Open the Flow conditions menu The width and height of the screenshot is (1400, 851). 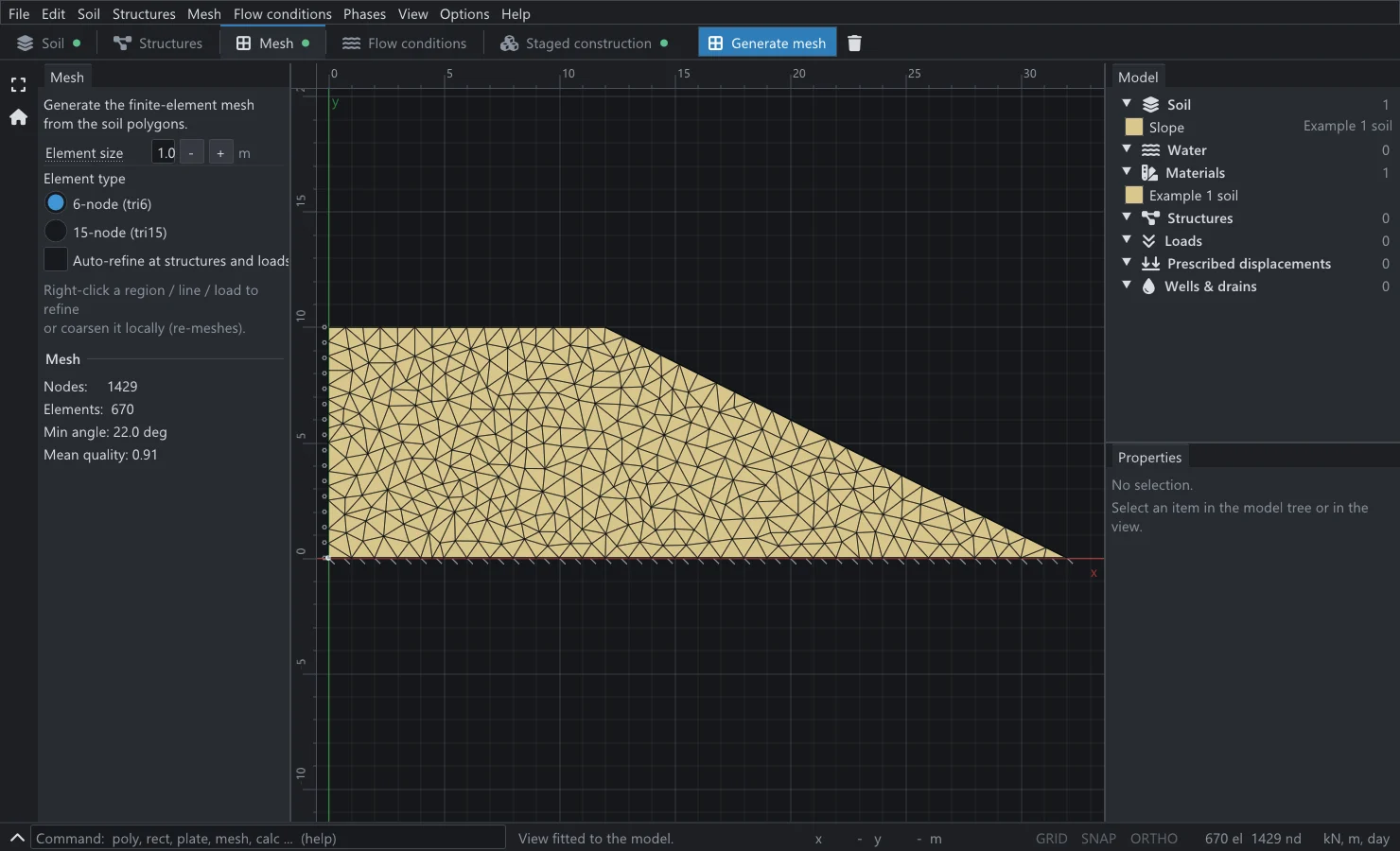(283, 14)
